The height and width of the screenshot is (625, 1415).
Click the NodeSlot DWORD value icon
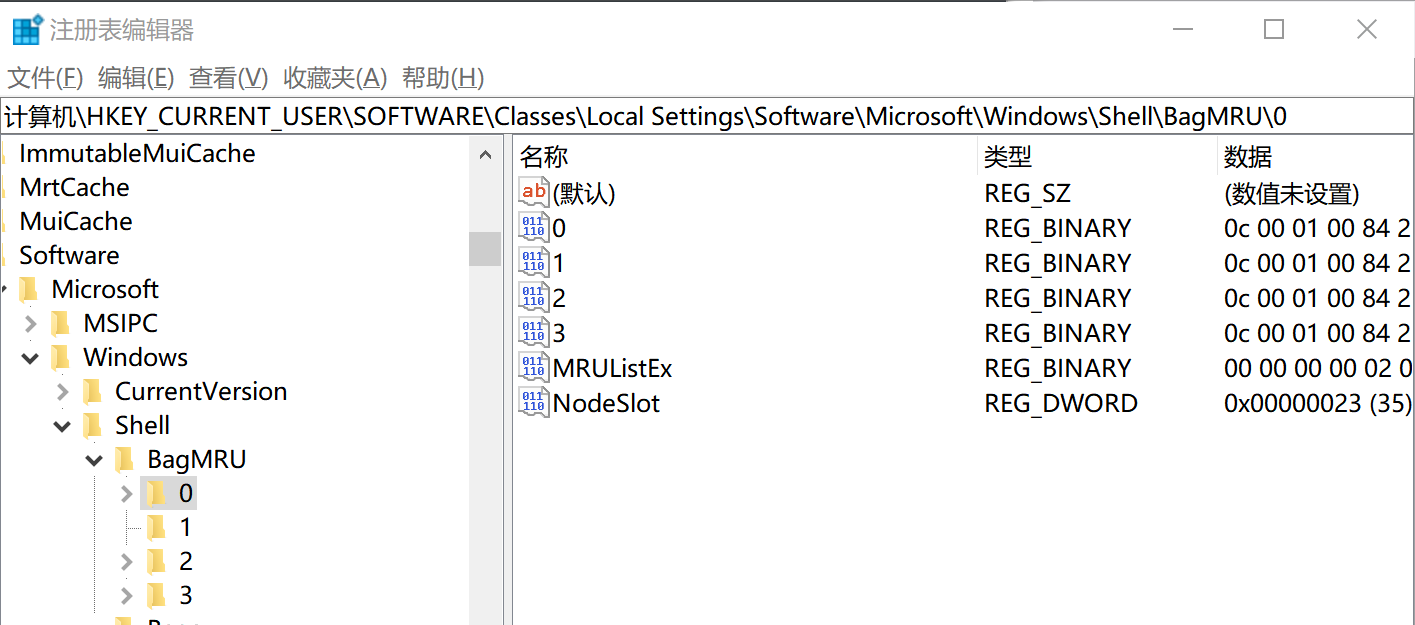(534, 403)
